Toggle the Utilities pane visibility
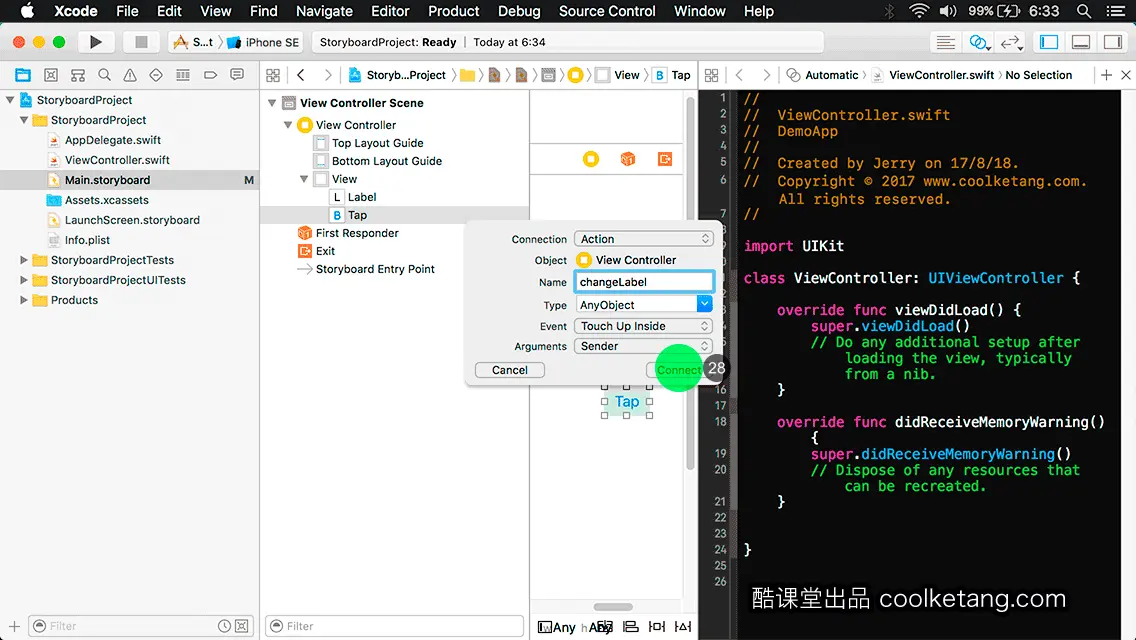The width and height of the screenshot is (1136, 640). pyautogui.click(x=1113, y=42)
